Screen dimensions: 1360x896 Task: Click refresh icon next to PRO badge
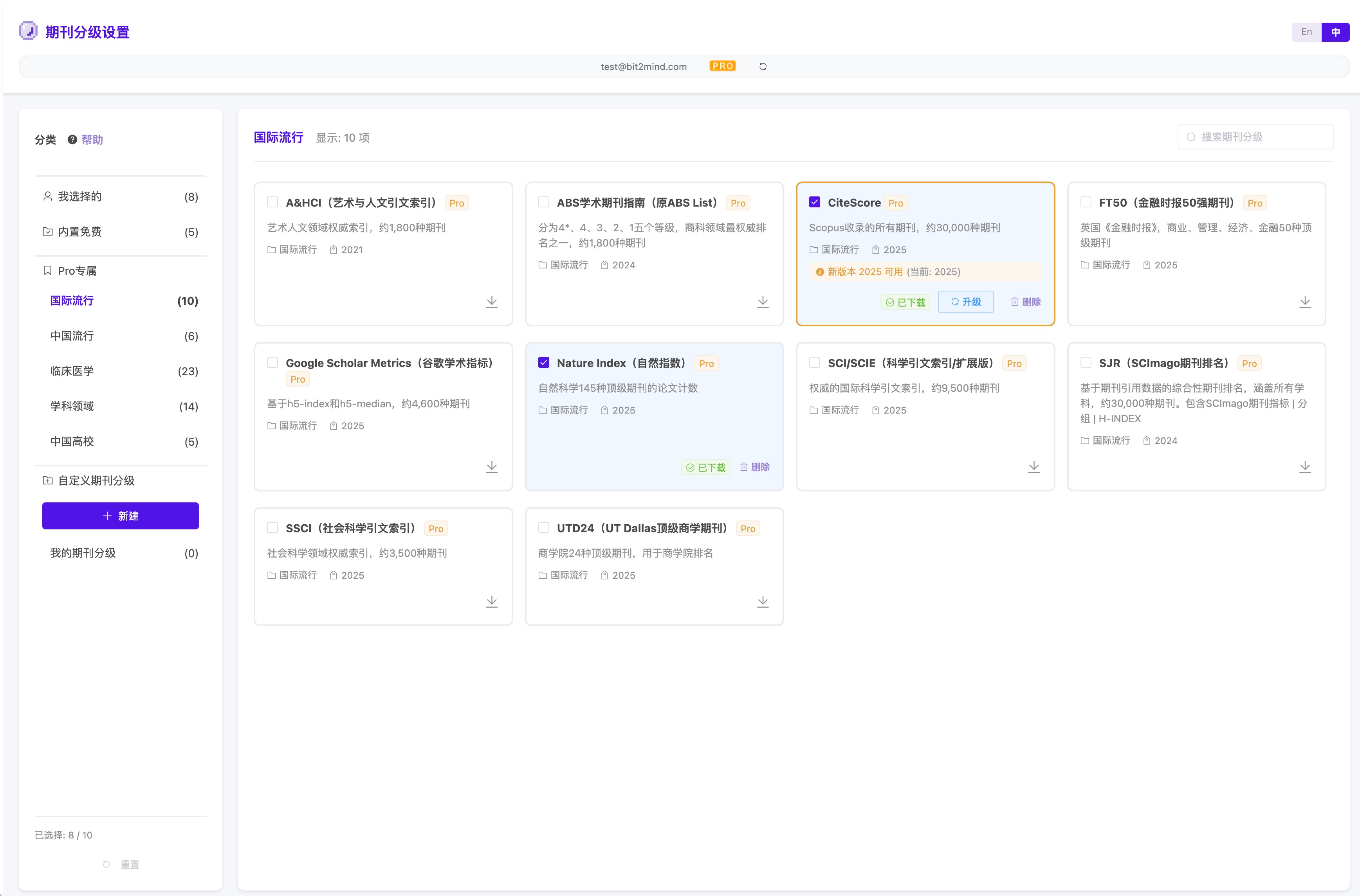pyautogui.click(x=763, y=66)
